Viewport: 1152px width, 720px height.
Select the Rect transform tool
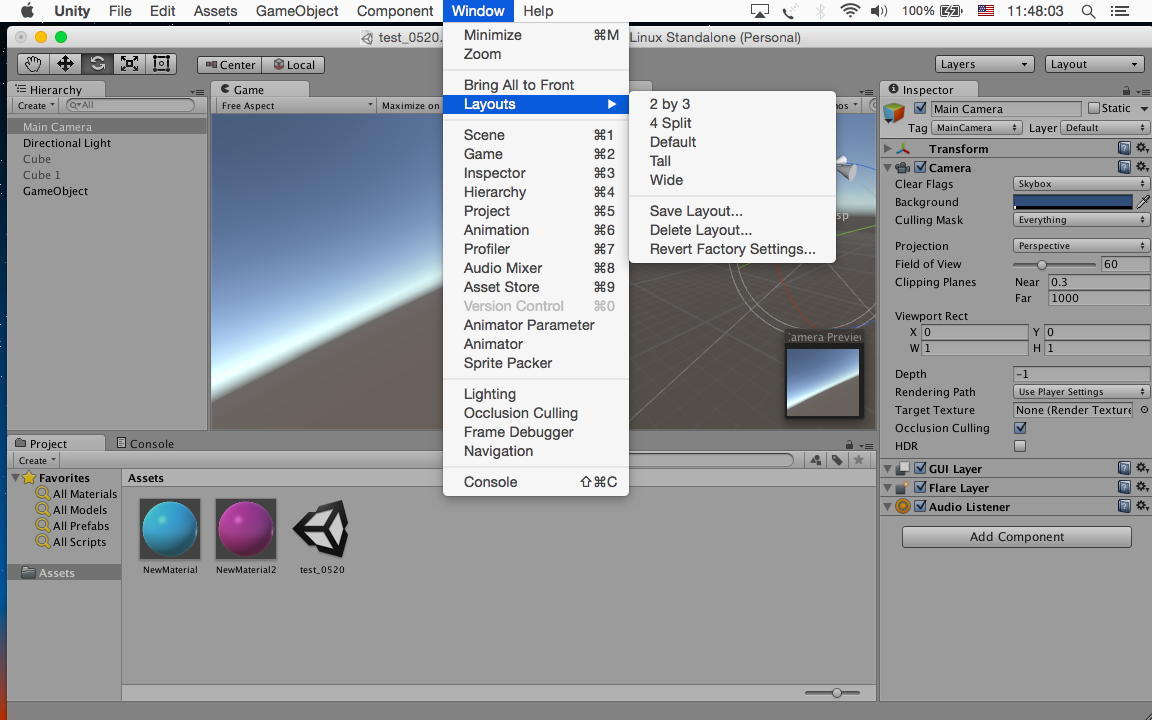pyautogui.click(x=161, y=64)
